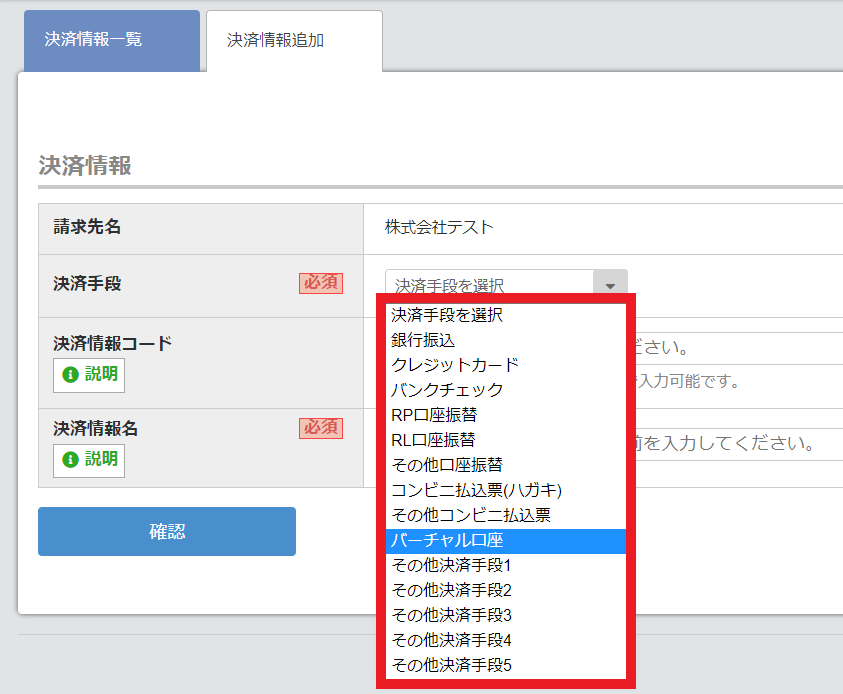Click the 決済手段 dropdown arrow
Viewport: 843px width, 694px height.
click(610, 285)
